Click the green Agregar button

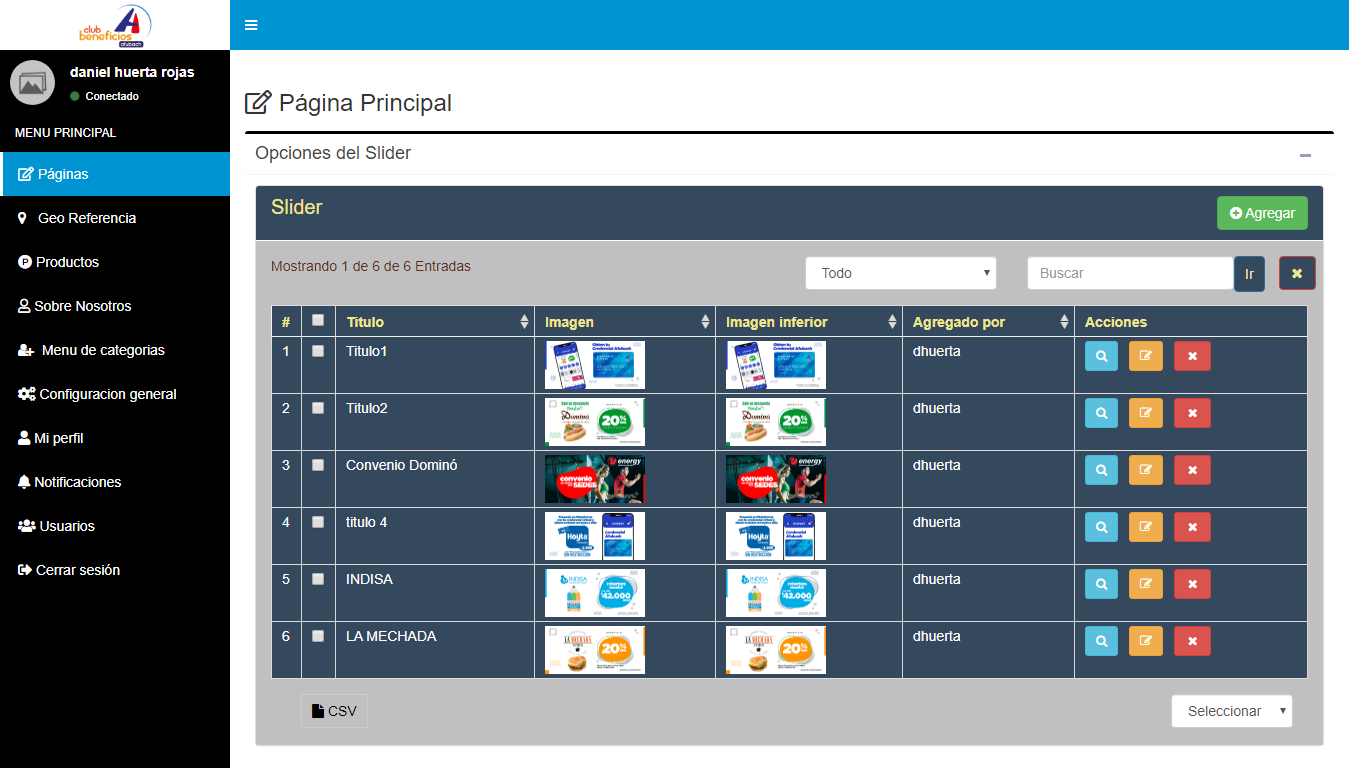click(x=1262, y=213)
